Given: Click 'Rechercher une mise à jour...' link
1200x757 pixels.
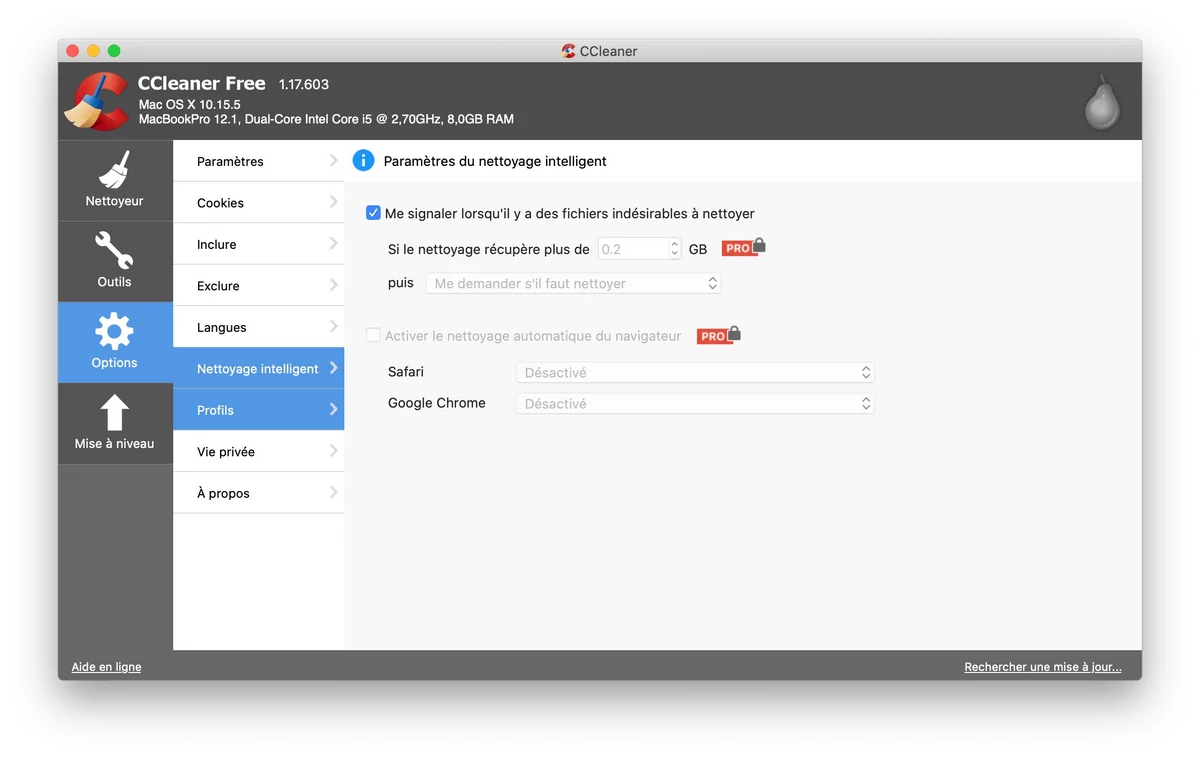Looking at the screenshot, I should (1043, 667).
